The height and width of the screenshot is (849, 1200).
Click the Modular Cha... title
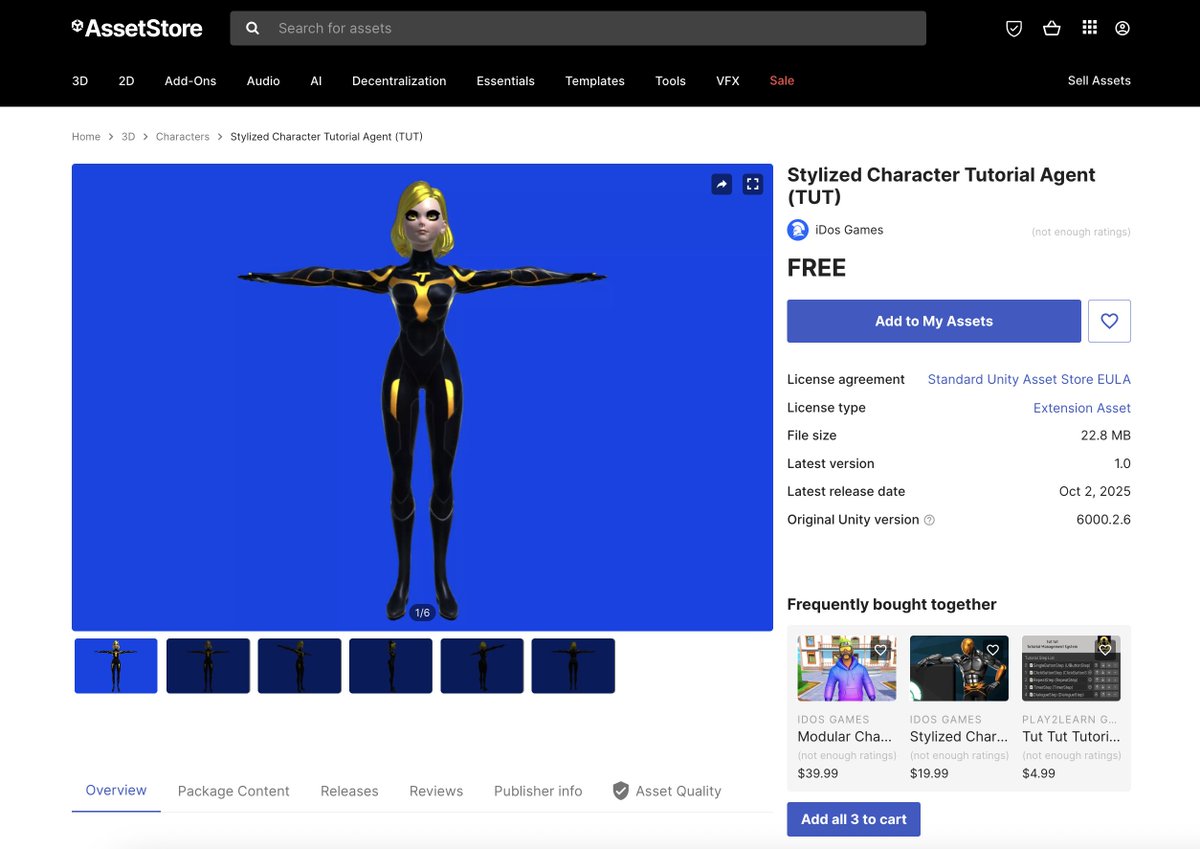click(844, 737)
